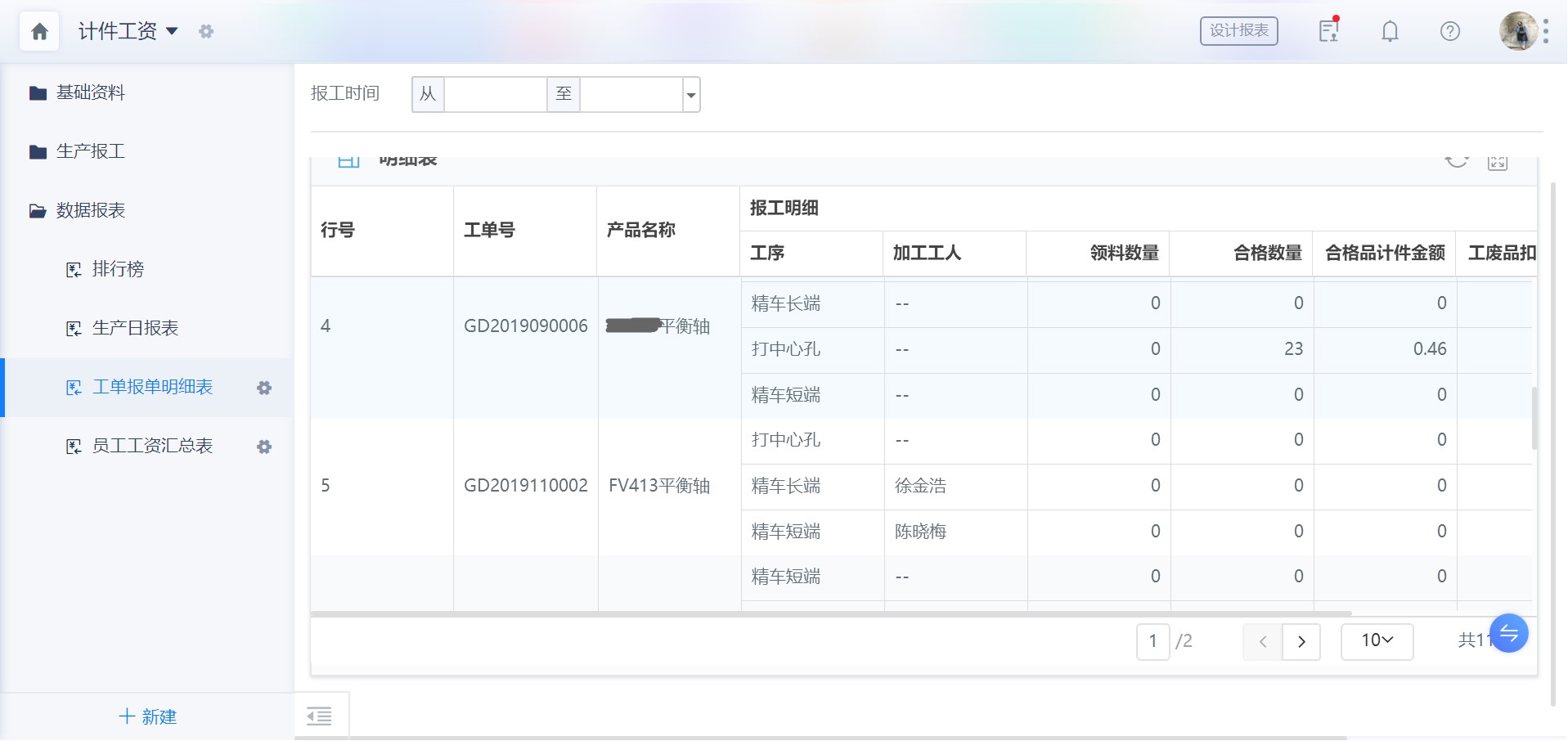Expand the 基础资料 folder

[x=90, y=93]
